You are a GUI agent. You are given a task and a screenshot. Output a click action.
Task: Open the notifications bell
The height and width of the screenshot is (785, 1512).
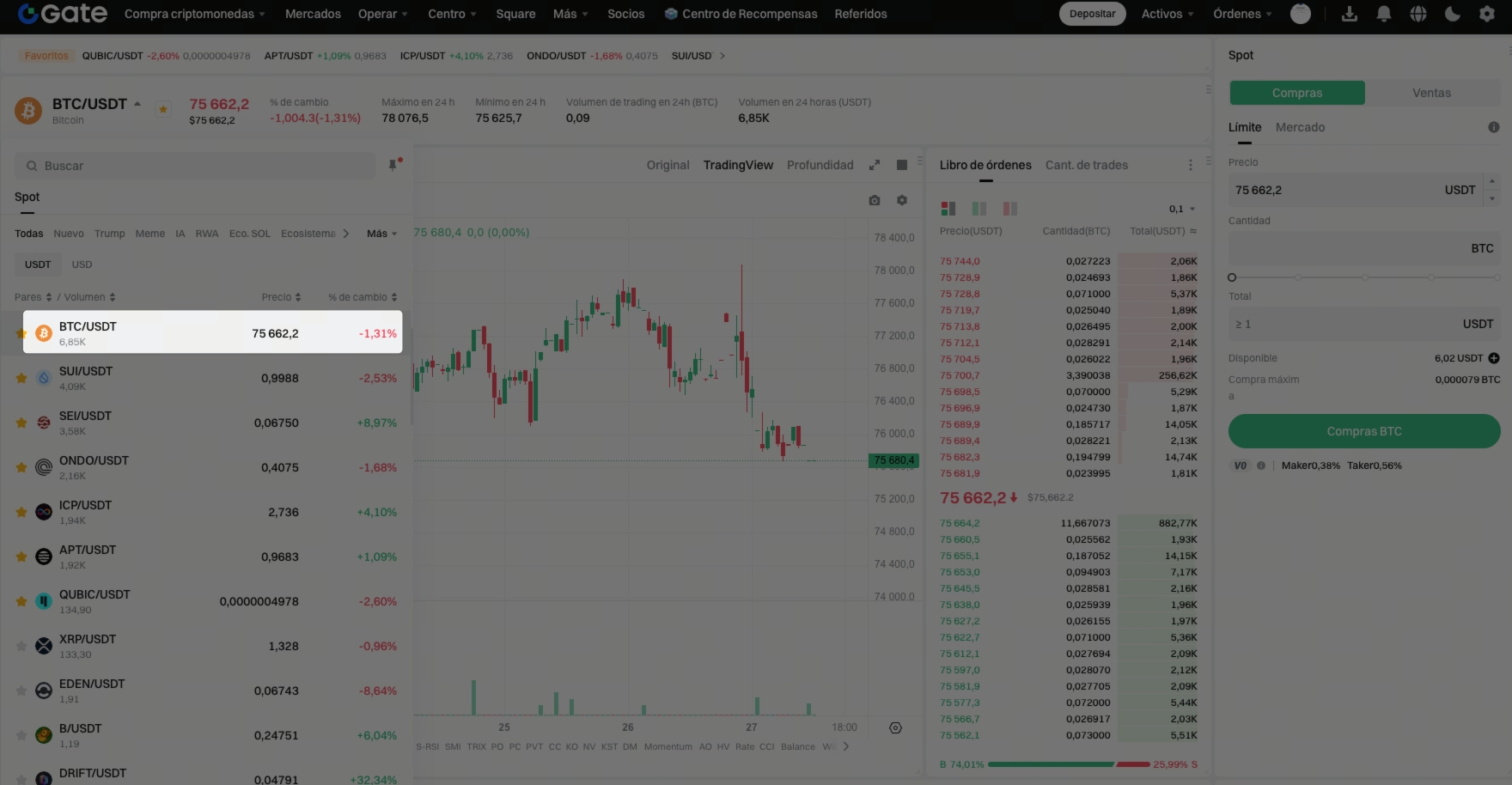click(x=1384, y=14)
